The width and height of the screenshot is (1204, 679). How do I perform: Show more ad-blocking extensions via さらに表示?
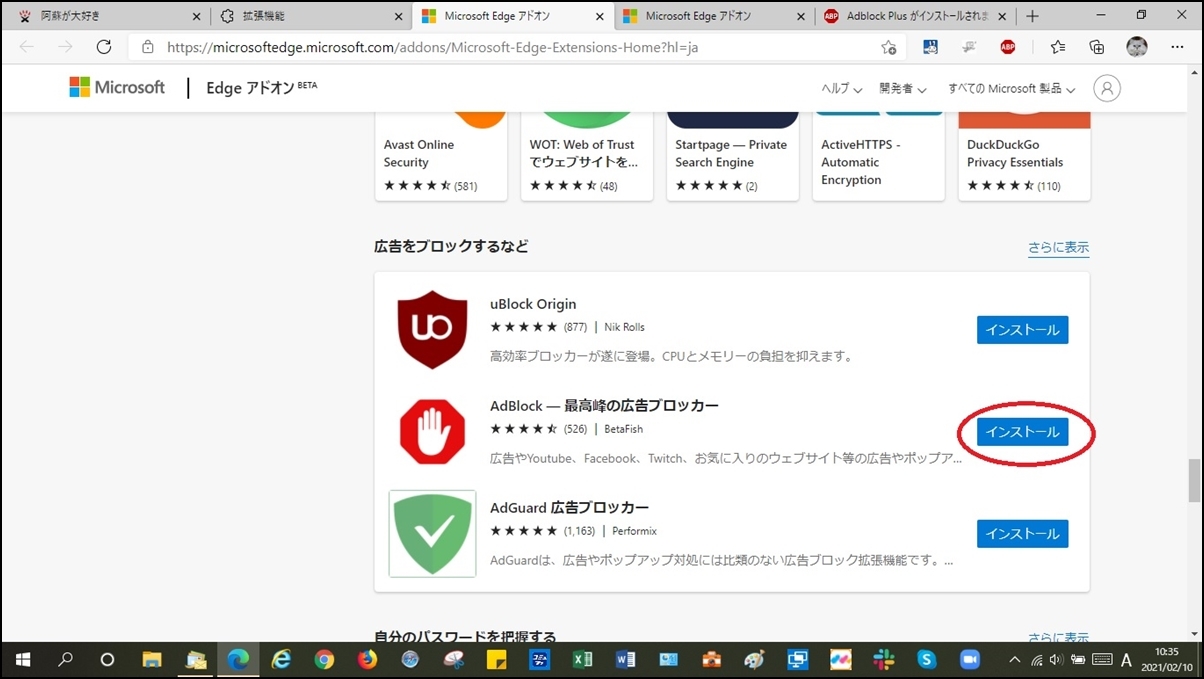coord(1058,248)
